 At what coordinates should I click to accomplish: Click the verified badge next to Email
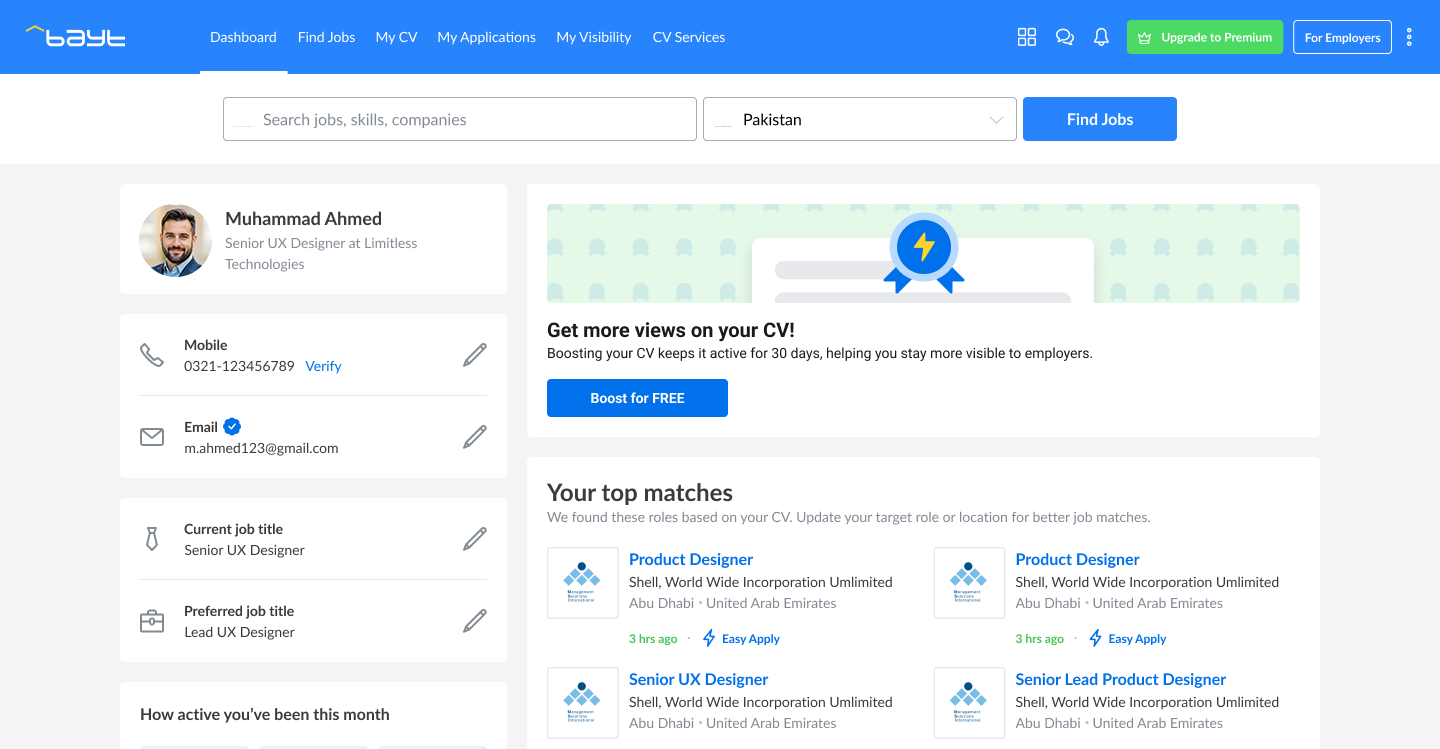232,426
